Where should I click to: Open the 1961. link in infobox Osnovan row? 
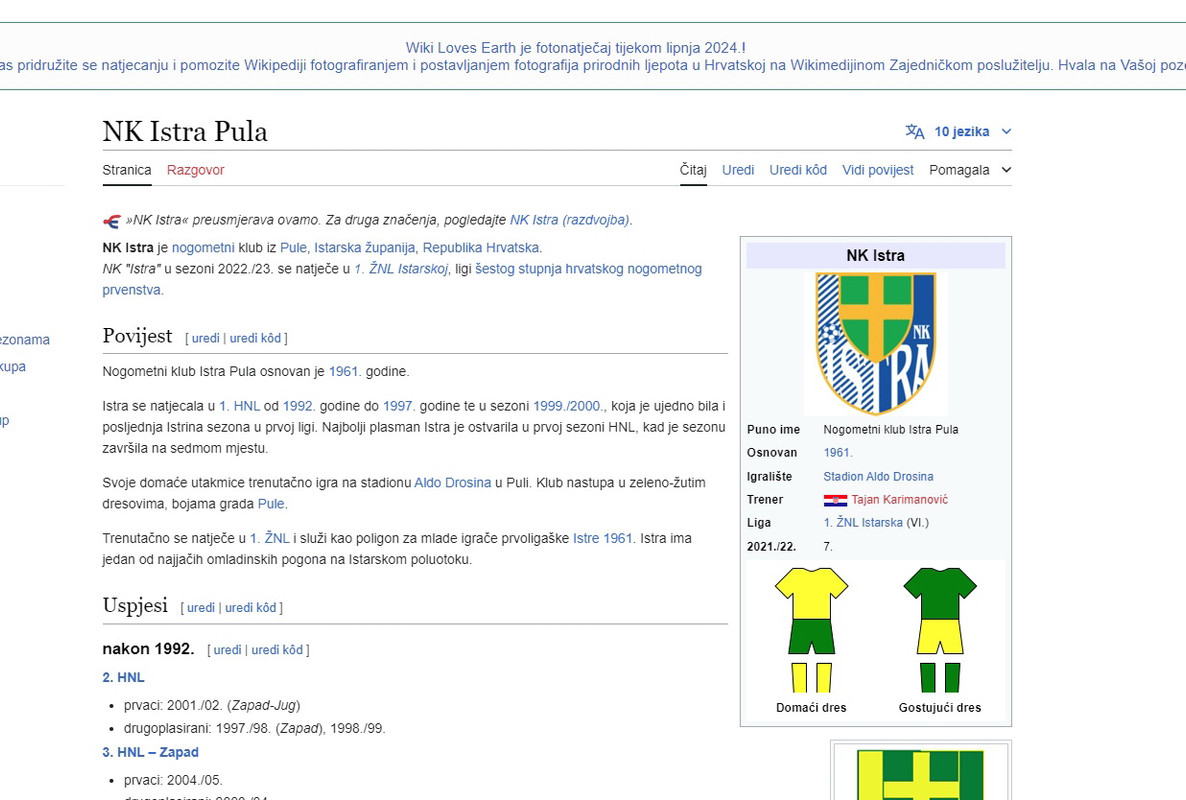click(838, 453)
